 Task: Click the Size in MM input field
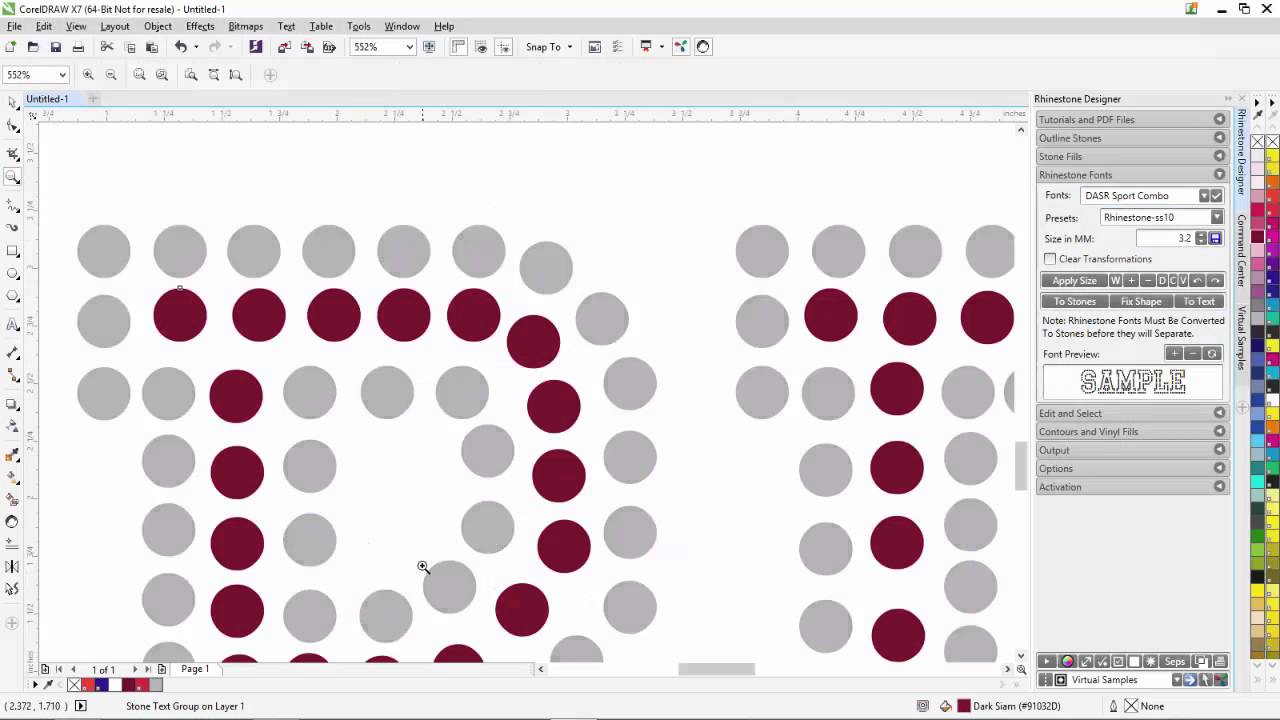point(1165,239)
